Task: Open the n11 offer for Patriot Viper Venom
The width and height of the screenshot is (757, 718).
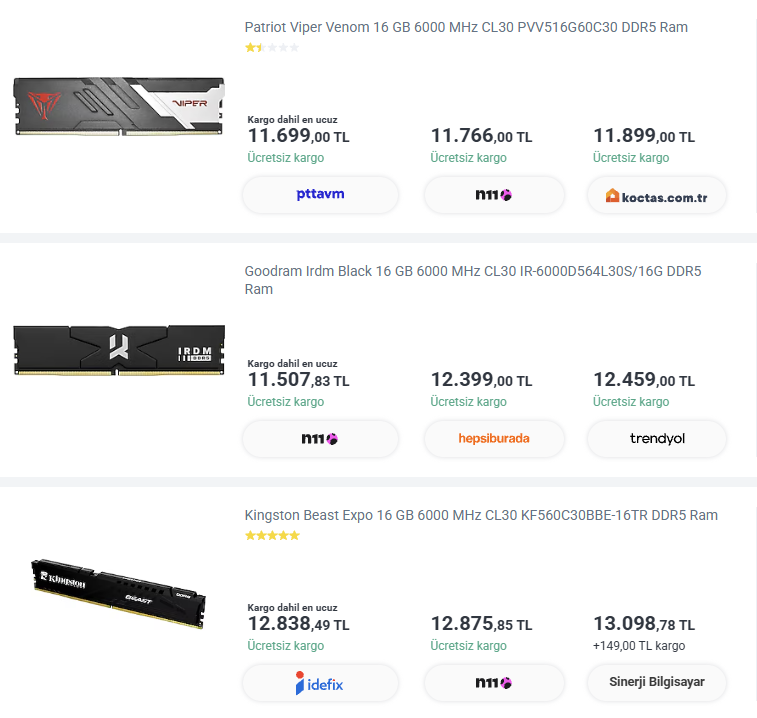Action: coord(494,195)
